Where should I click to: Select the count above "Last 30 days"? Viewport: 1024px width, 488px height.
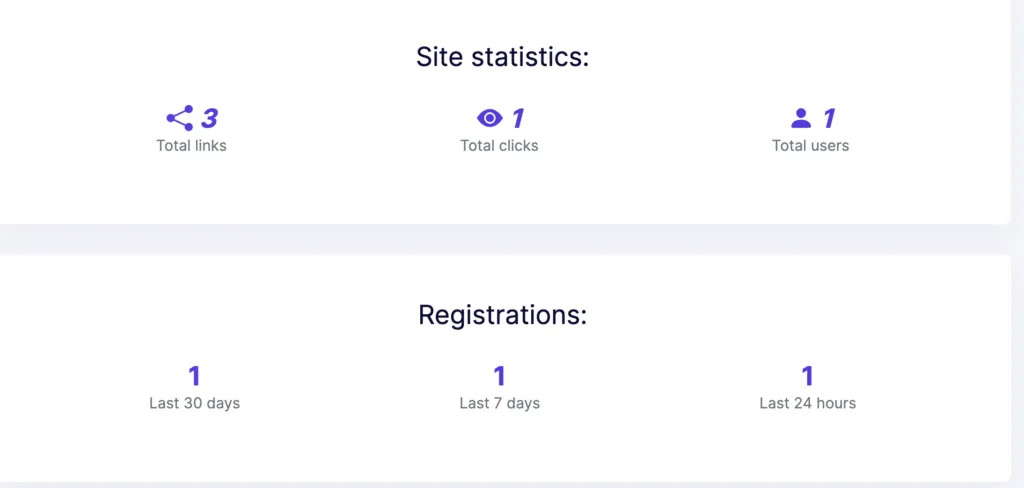click(194, 376)
